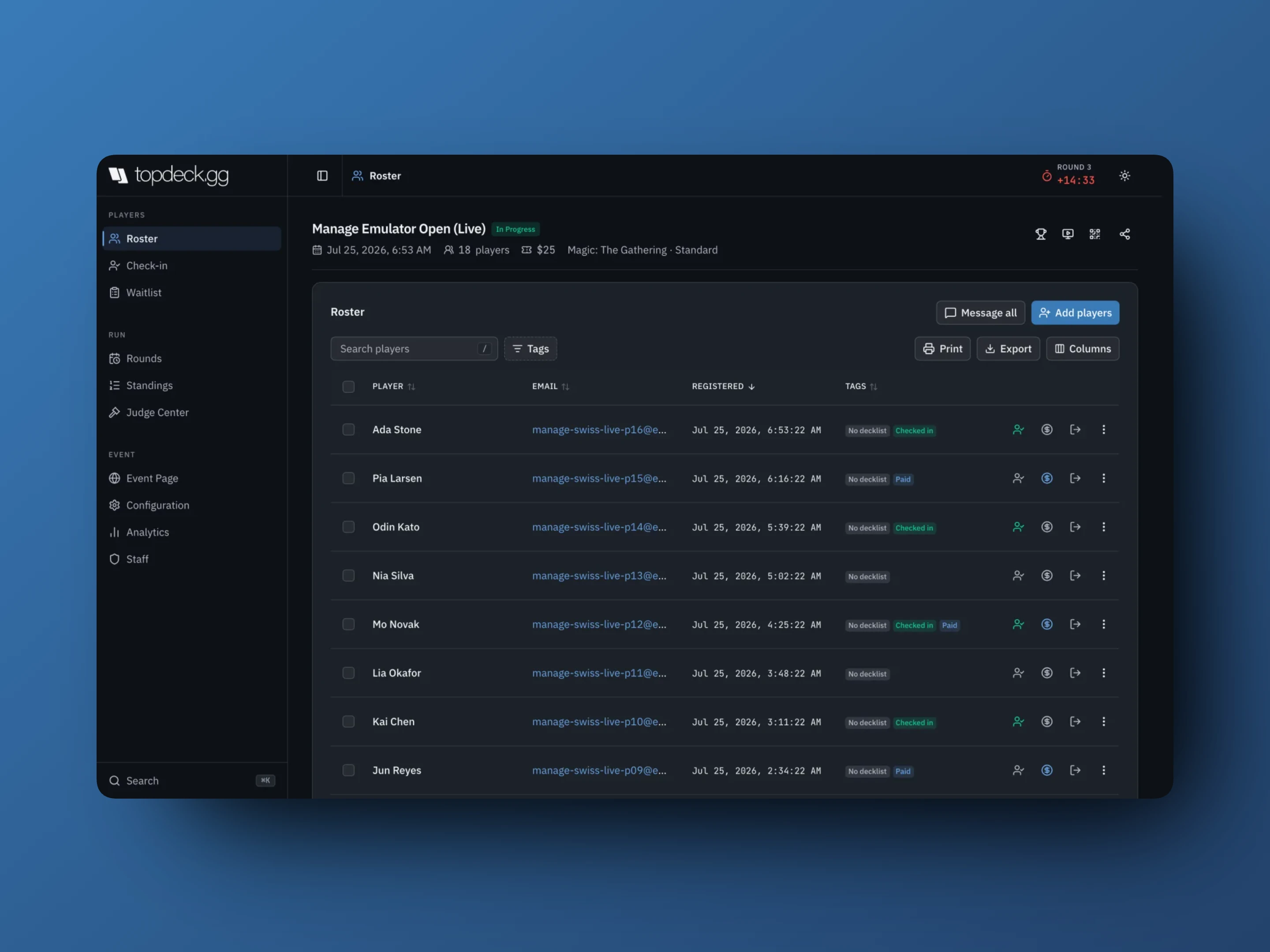The height and width of the screenshot is (952, 1270).
Task: Toggle check-in icon for Pia Larsen
Action: (x=1018, y=479)
